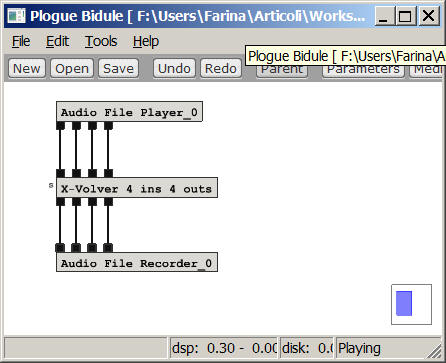Screen dimensions: 446x363
Task: Select the Audio File Player_0 module
Action: (x=129, y=112)
